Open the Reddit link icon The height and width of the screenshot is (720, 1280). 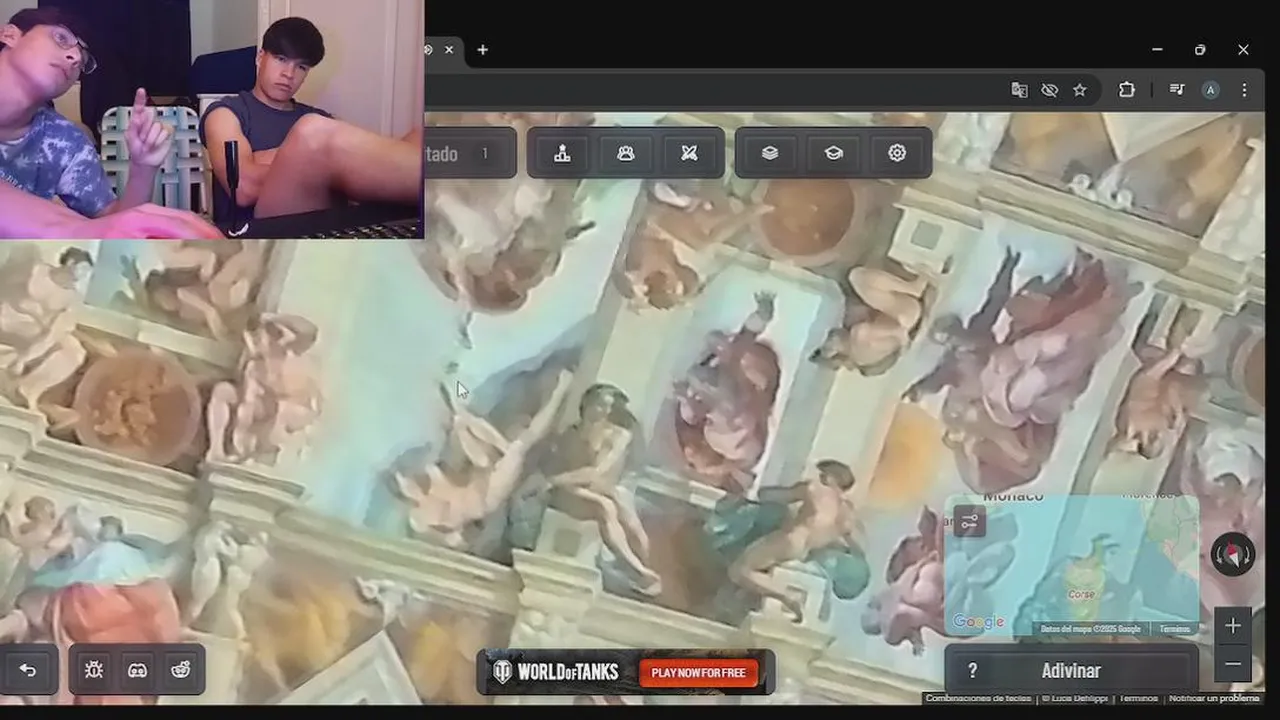181,670
